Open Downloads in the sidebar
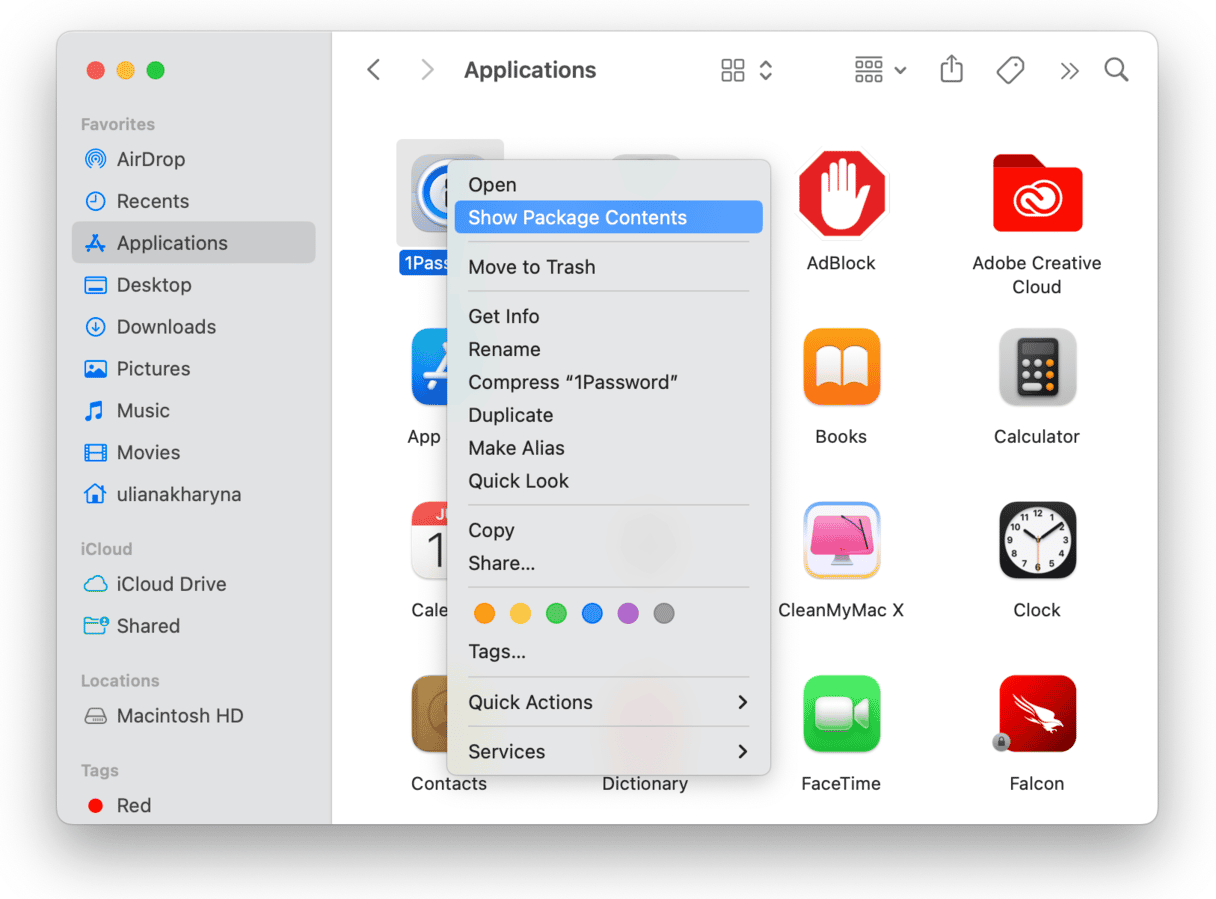 pos(194,327)
